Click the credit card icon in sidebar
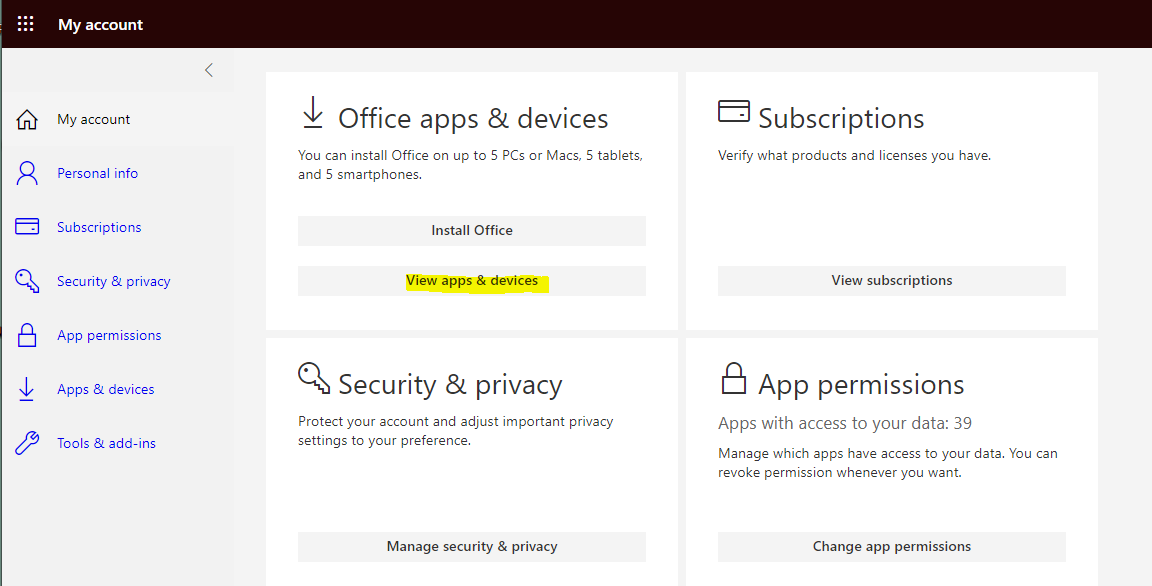The image size is (1152, 586). coord(27,226)
